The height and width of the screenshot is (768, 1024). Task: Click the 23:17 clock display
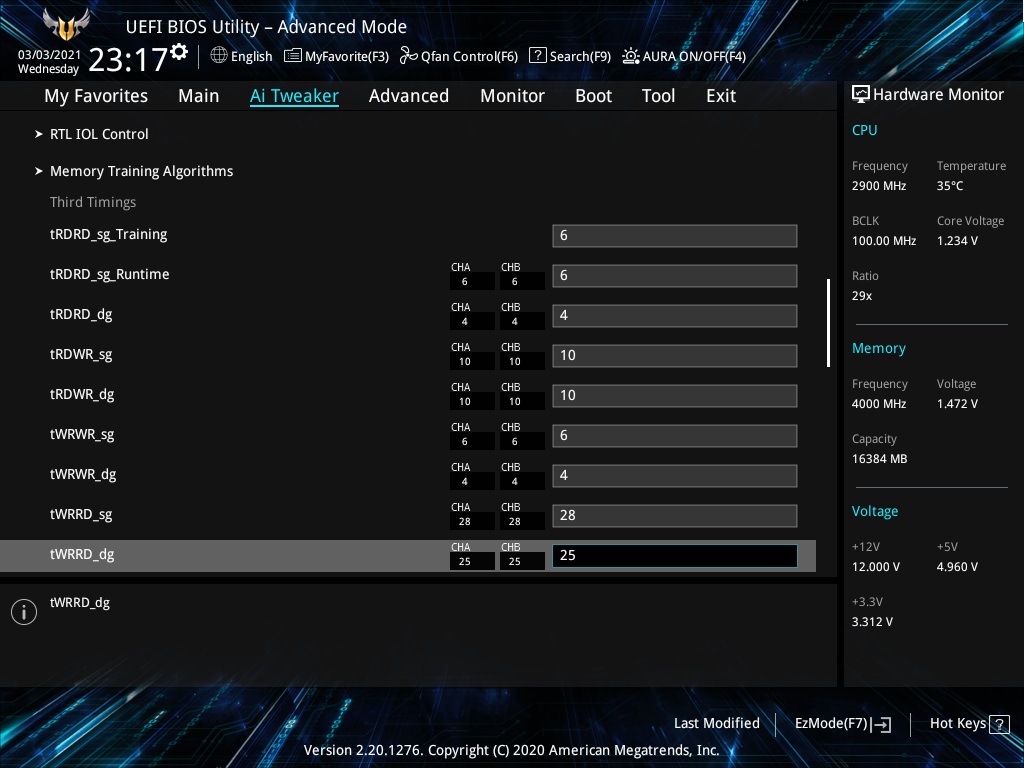(129, 60)
